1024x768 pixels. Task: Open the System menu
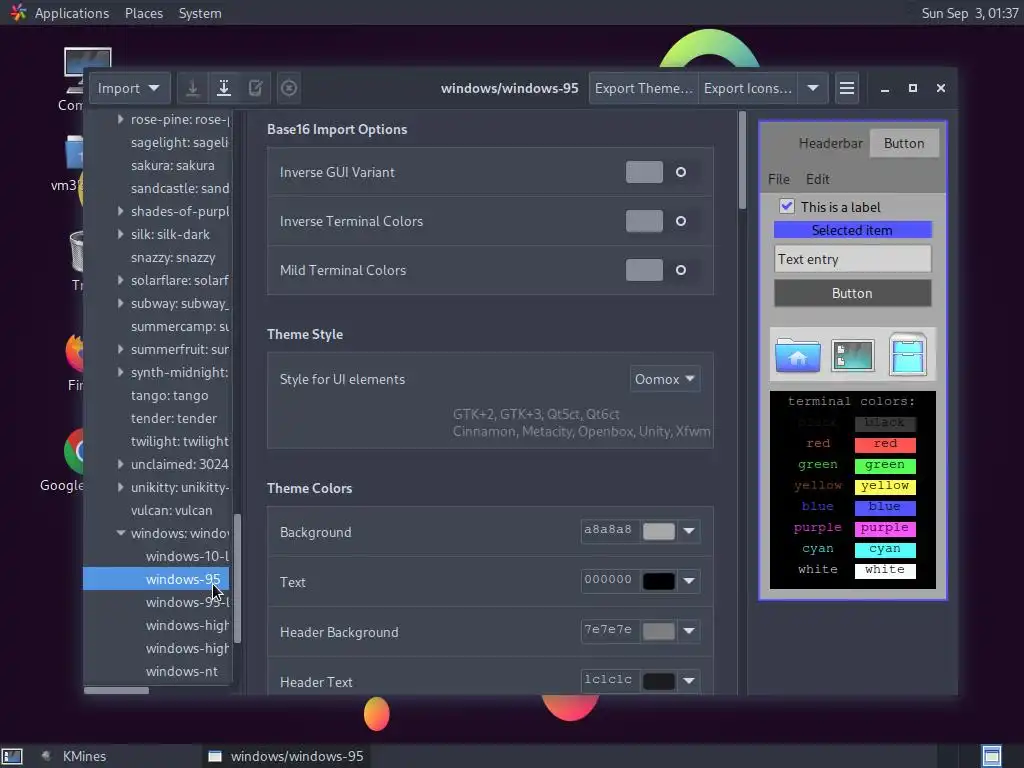coord(200,13)
